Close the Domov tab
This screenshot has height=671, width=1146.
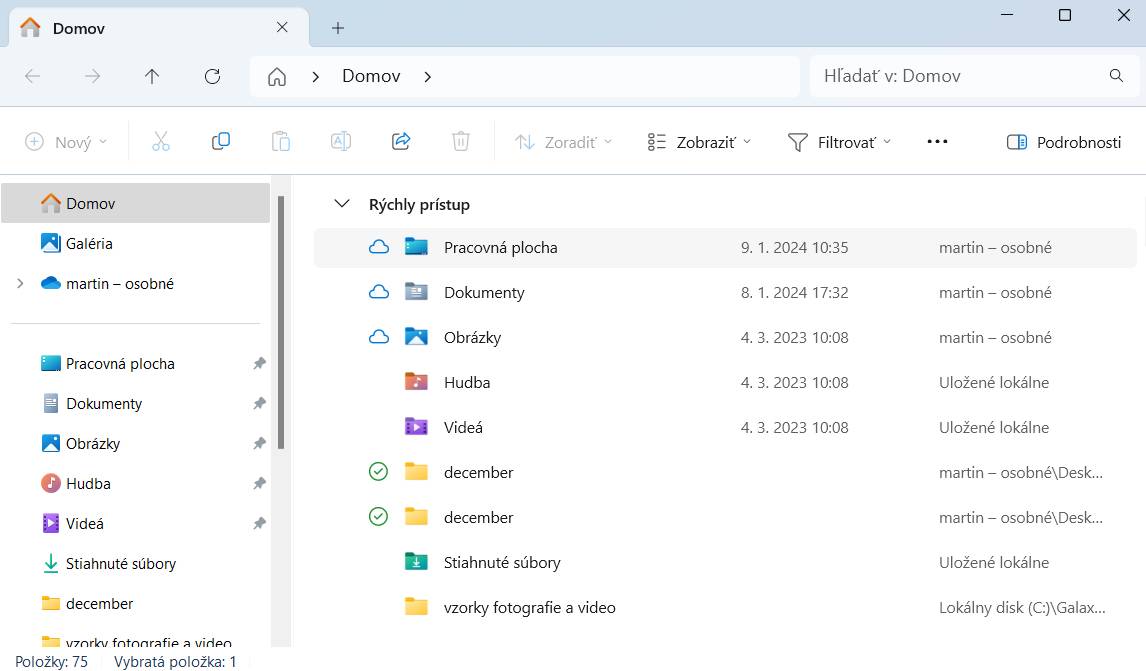coord(282,28)
